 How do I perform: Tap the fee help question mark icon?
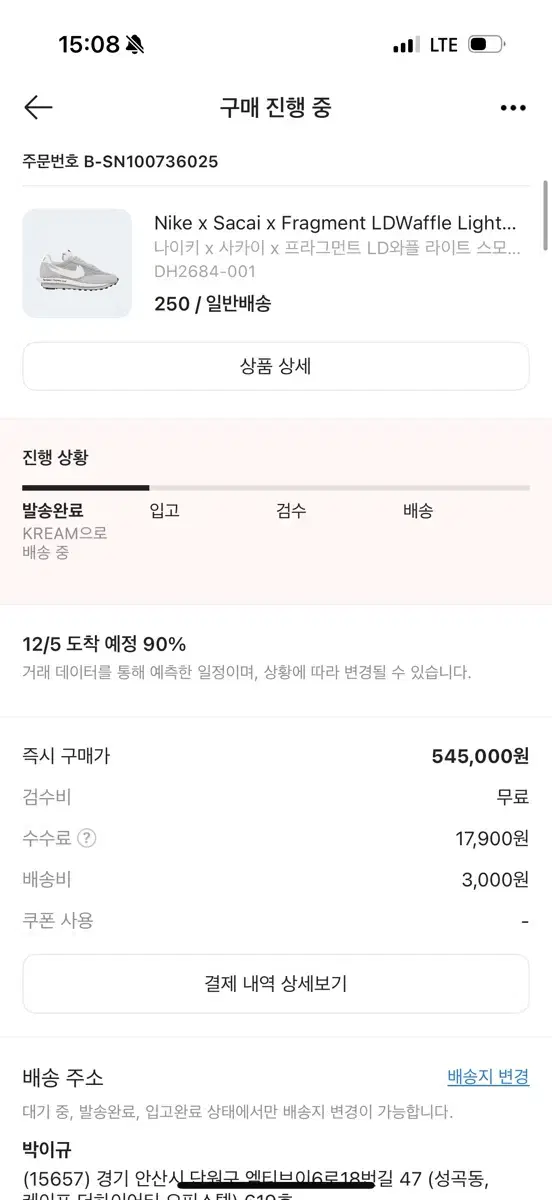87,839
